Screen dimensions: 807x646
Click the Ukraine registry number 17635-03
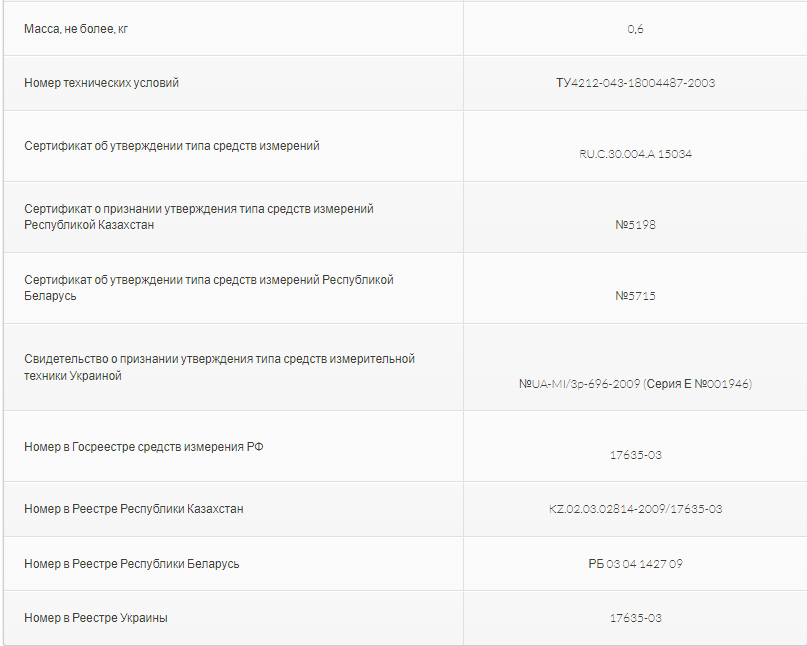click(x=635, y=618)
